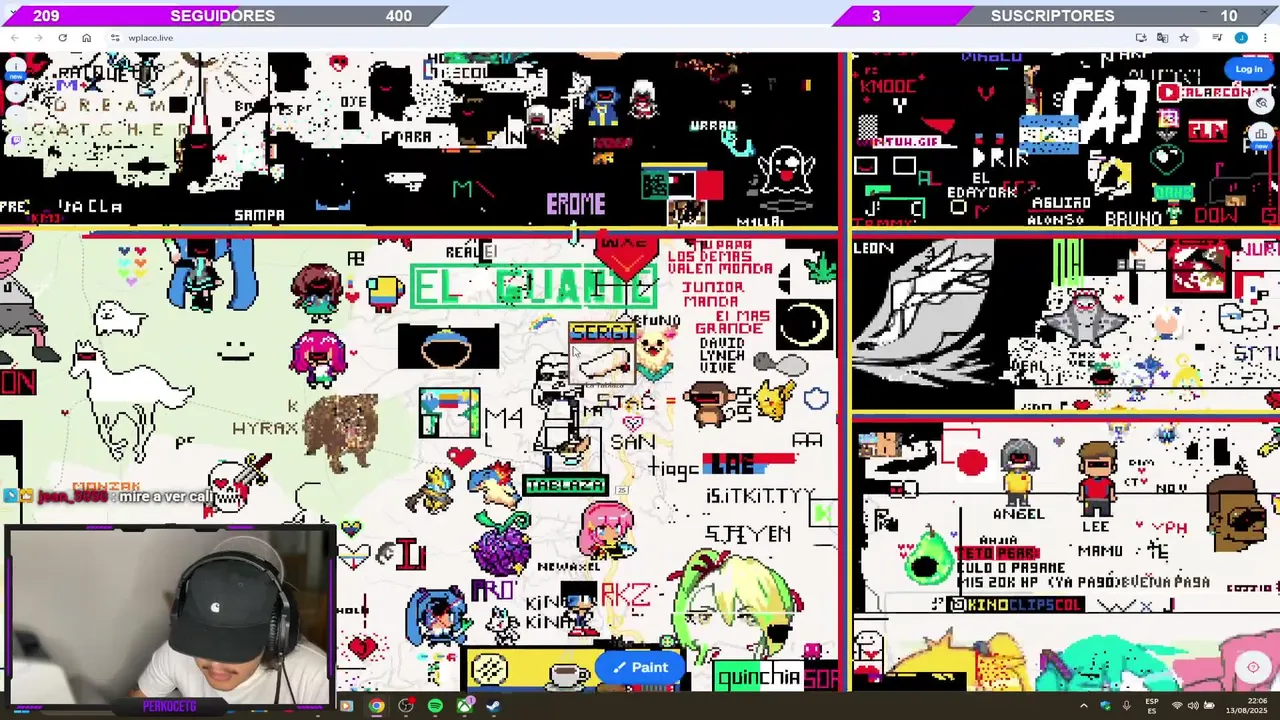Viewport: 1280px width, 720px height.
Task: Click the LEON text above white artwork
Action: click(x=874, y=248)
